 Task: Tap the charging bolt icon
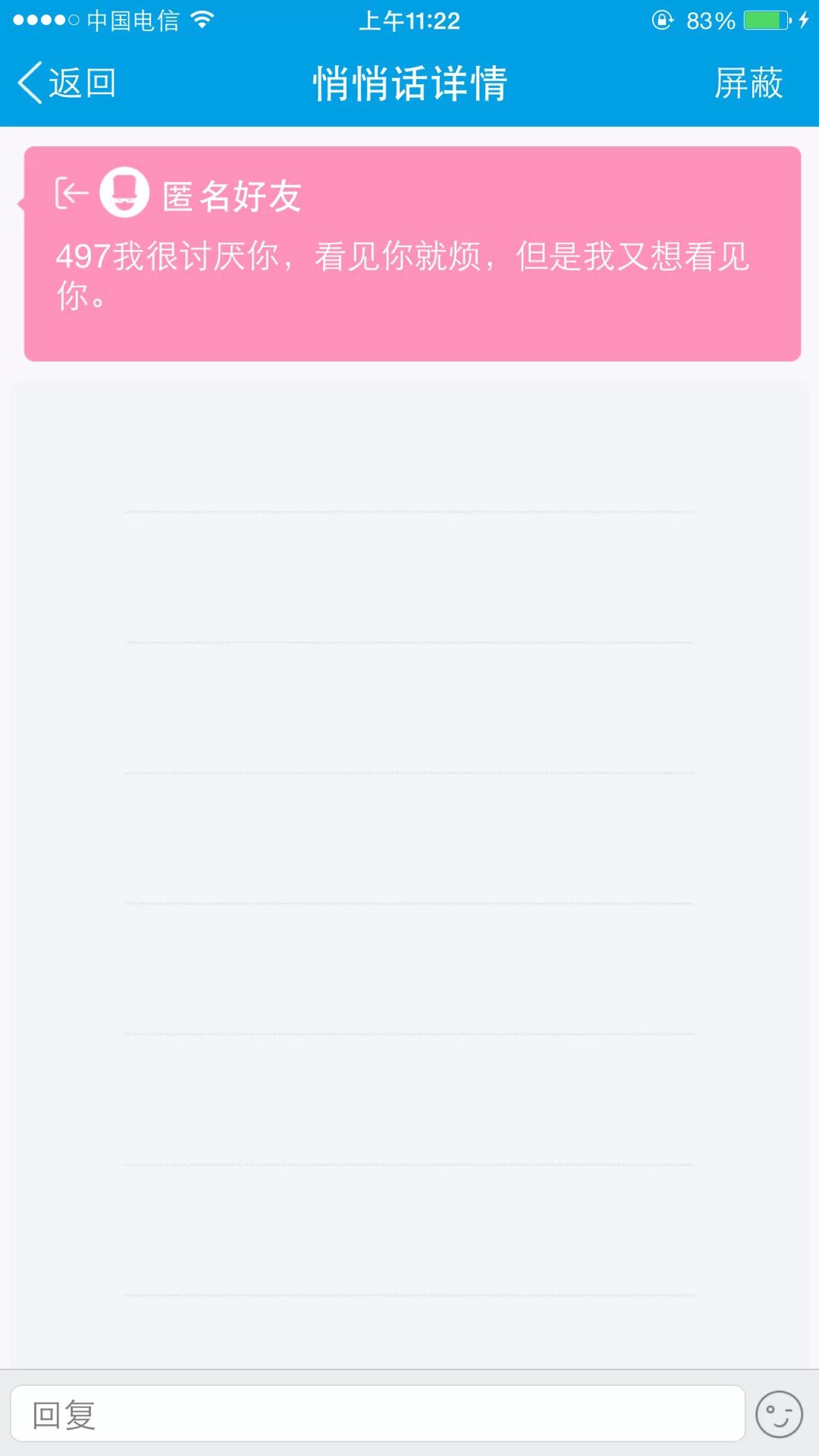(804, 20)
